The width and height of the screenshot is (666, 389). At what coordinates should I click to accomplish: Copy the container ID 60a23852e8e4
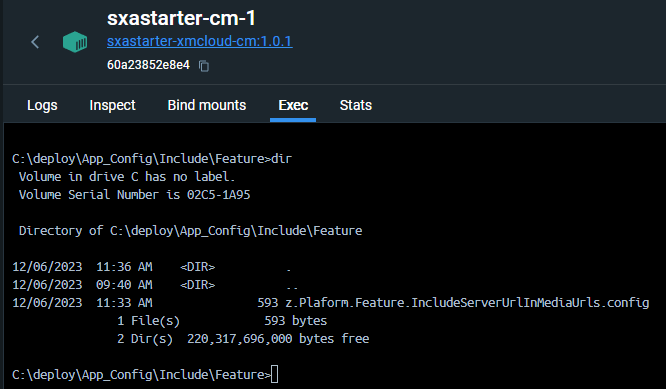point(204,66)
